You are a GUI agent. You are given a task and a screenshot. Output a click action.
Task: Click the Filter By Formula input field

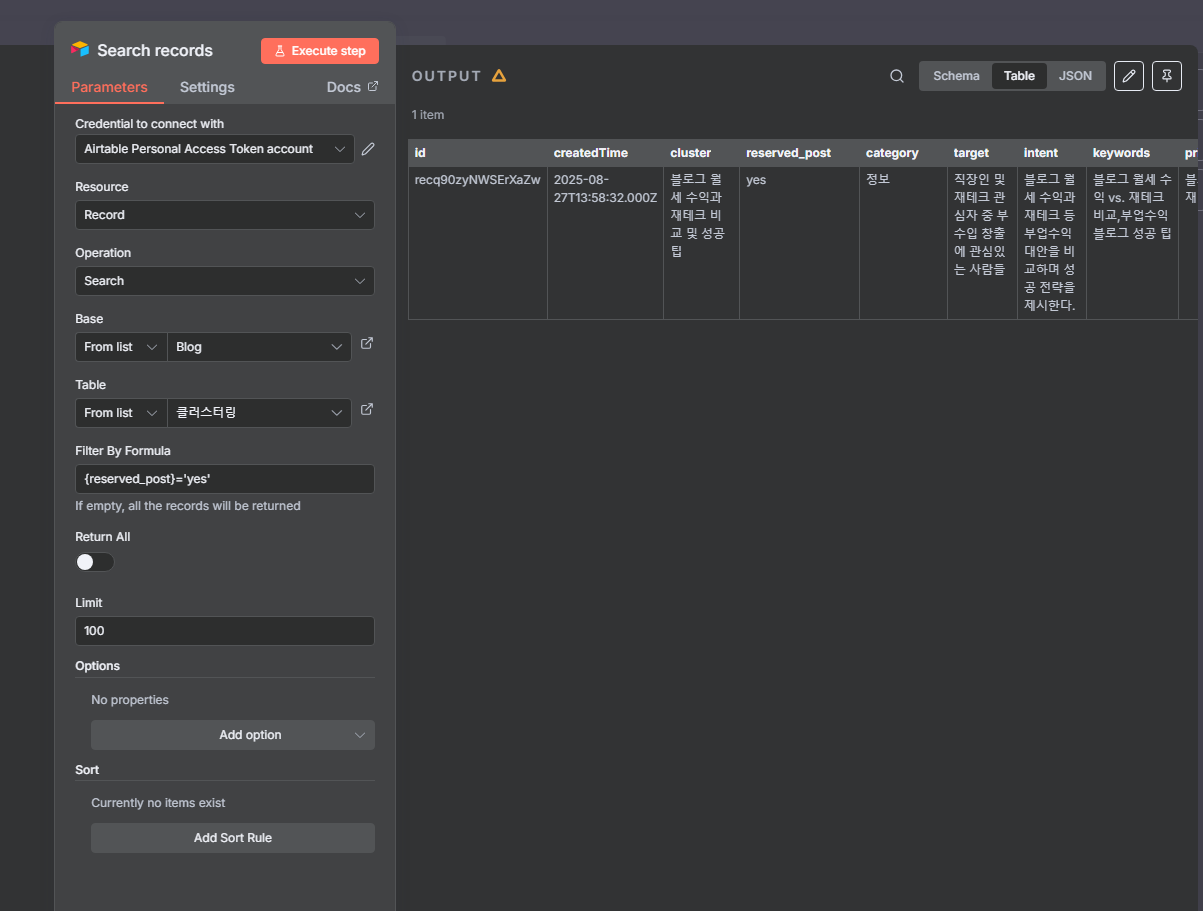click(x=224, y=479)
